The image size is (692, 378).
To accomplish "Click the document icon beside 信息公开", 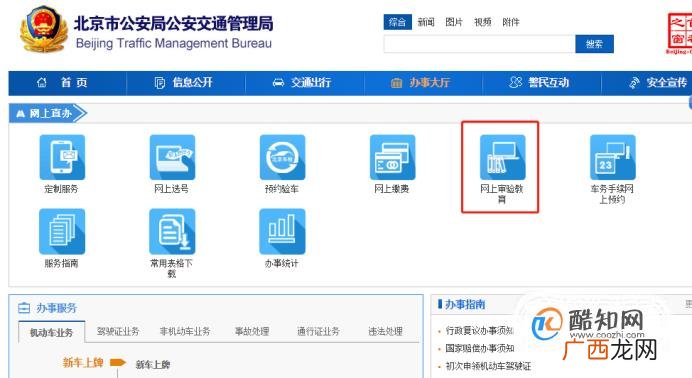I will click(x=160, y=82).
